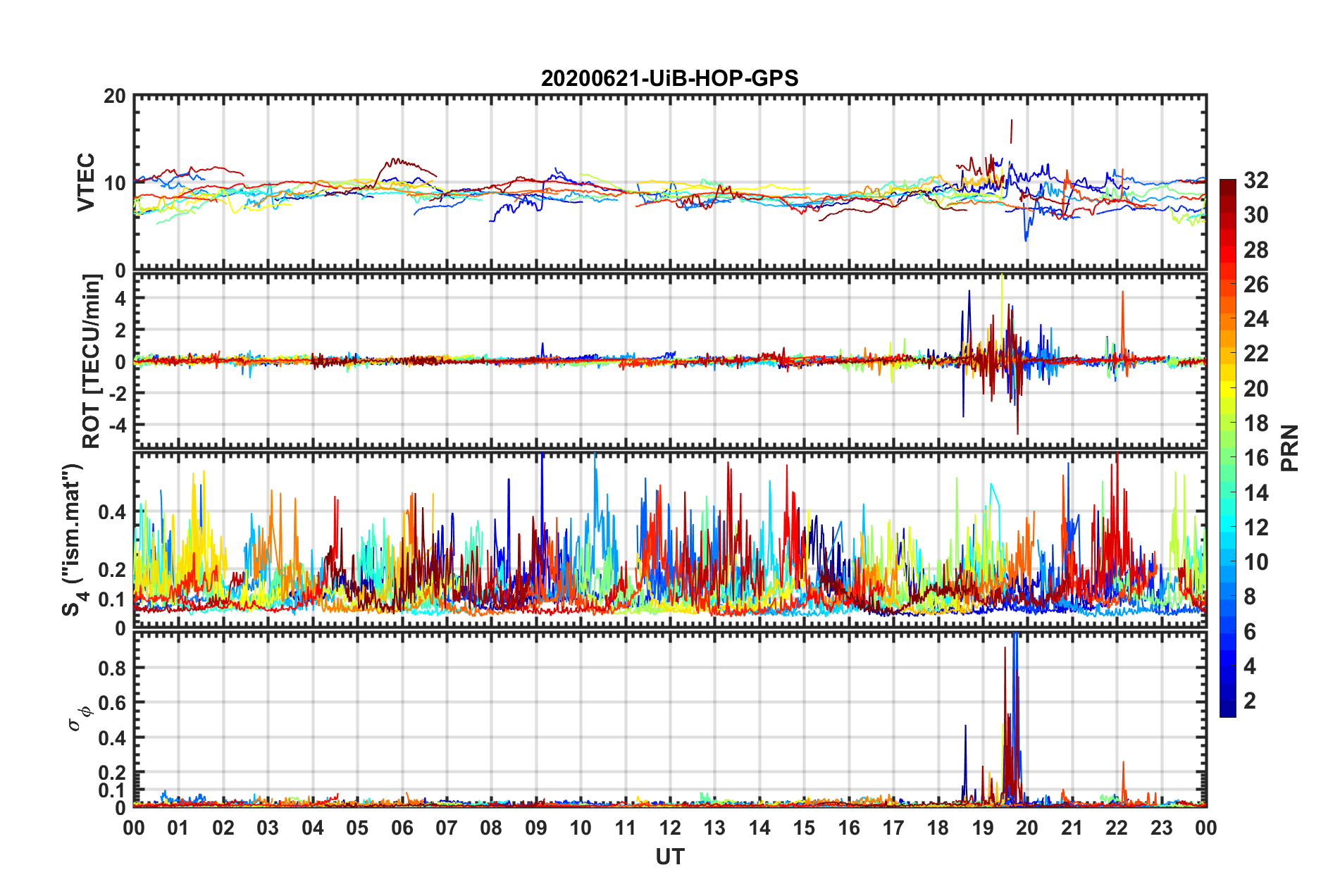The image size is (1340, 896).
Task: Select the 0.4 tick label on the S4 axis
Action: click(112, 512)
